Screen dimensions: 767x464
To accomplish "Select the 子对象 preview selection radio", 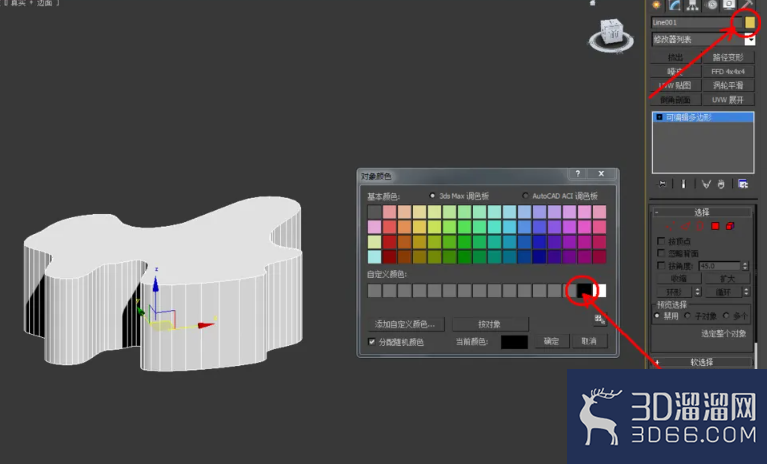I will (687, 316).
